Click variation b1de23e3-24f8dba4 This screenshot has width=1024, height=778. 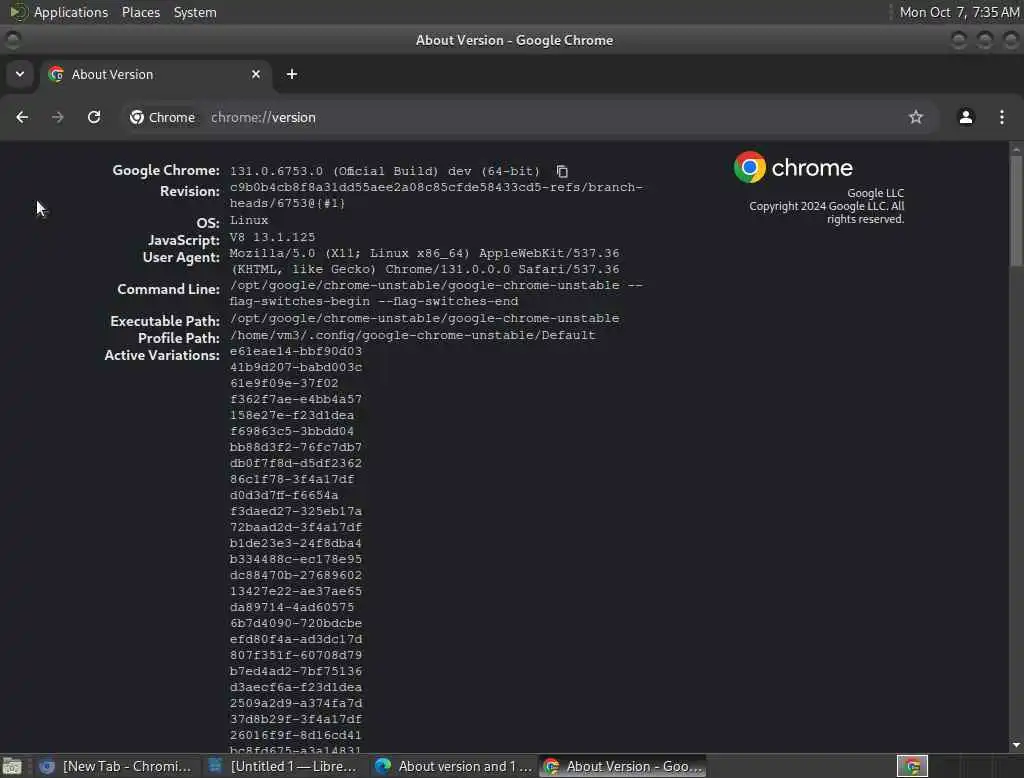click(x=296, y=543)
